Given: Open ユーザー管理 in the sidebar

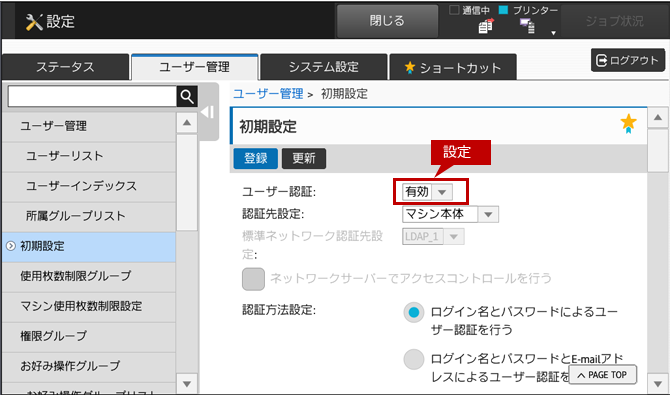Looking at the screenshot, I should coord(89,126).
